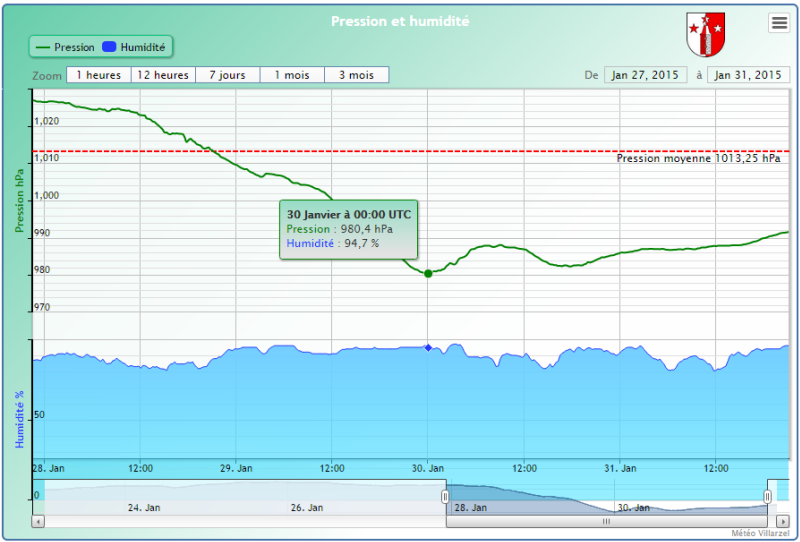Select the 1 mois zoom option
The height and width of the screenshot is (542, 800).
pyautogui.click(x=292, y=75)
